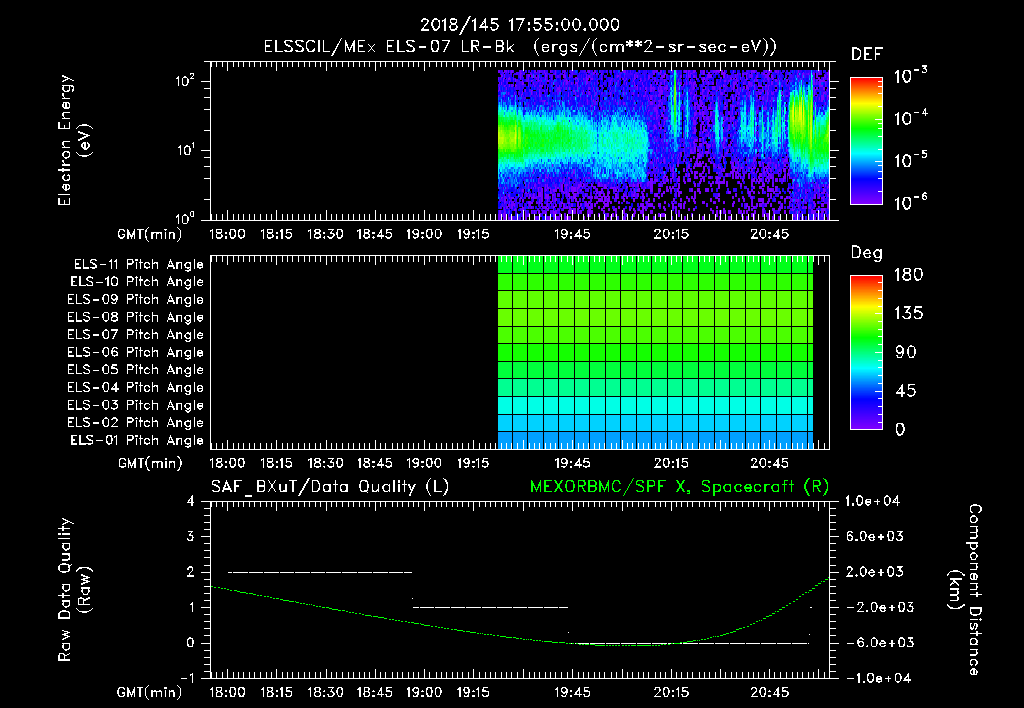Click the ELS-01 Pitch Angle row label
The image size is (1024, 708).
tap(137, 441)
